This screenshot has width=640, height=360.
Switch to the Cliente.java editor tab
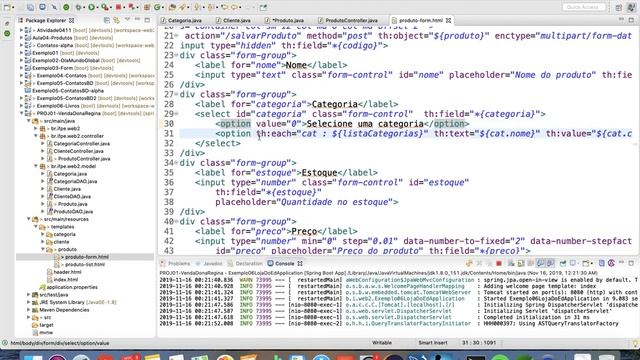[233, 20]
